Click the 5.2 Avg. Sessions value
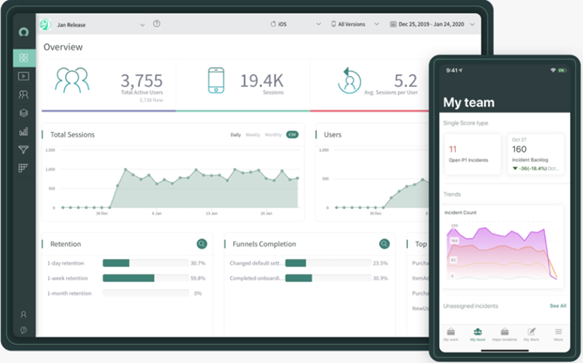The width and height of the screenshot is (583, 363). point(405,81)
